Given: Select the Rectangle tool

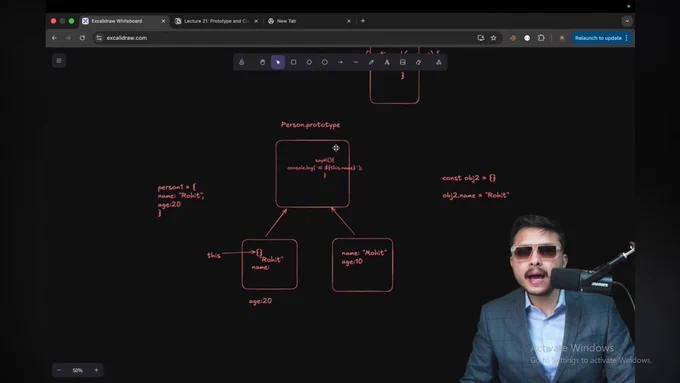Looking at the screenshot, I should [294, 62].
